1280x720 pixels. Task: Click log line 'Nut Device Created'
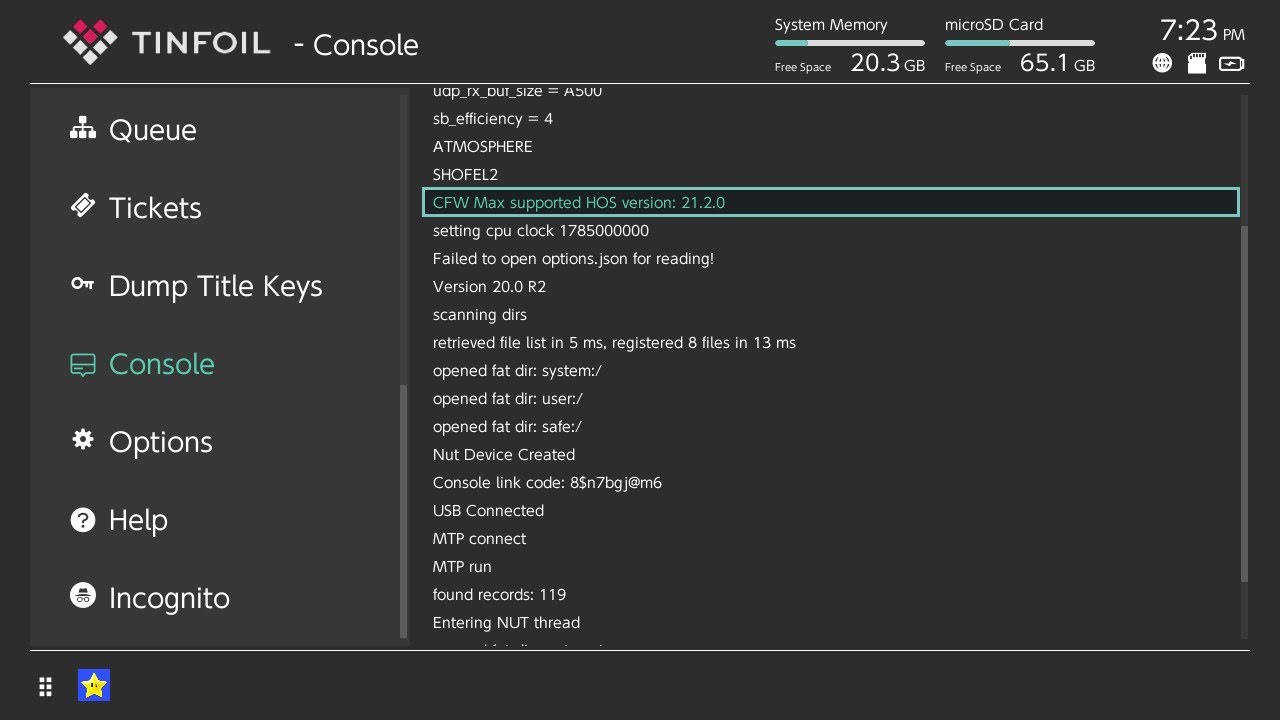point(504,454)
